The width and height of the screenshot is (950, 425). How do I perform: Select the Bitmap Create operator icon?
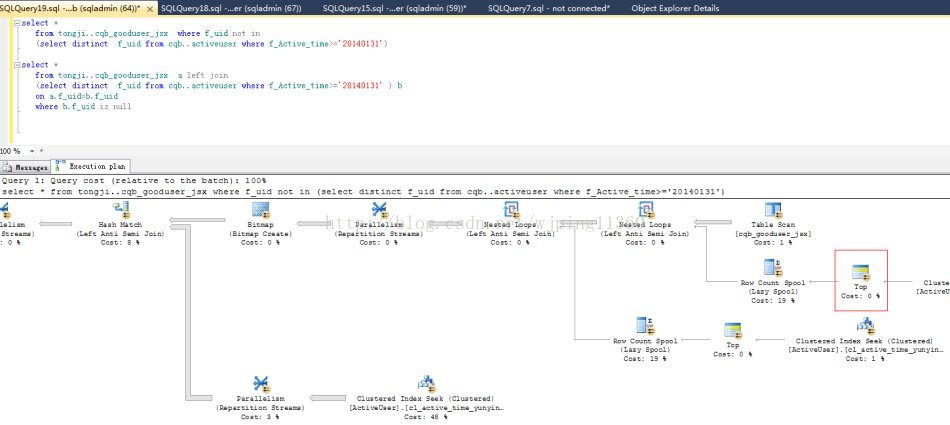point(260,210)
